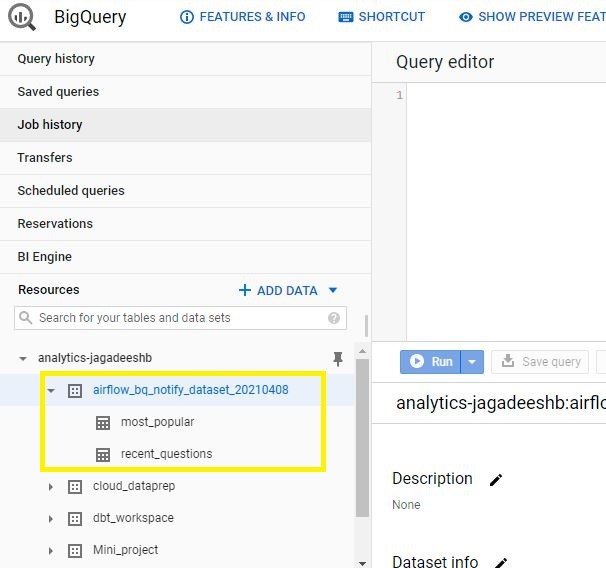Open the Run button dropdown arrow
Screen dimensions: 606x568
474,361
